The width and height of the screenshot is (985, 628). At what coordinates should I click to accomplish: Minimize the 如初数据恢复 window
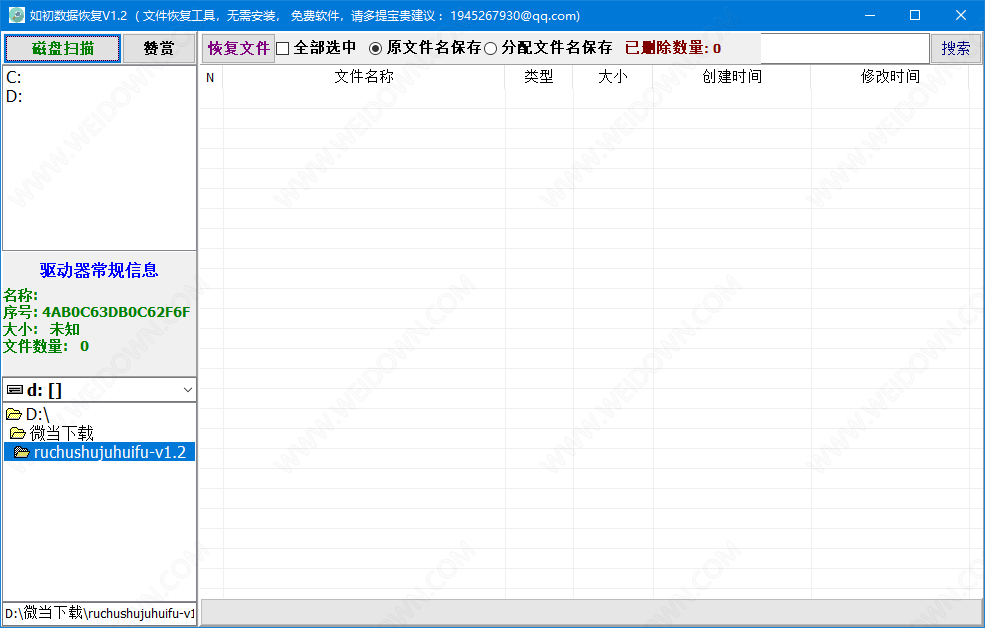tap(869, 15)
